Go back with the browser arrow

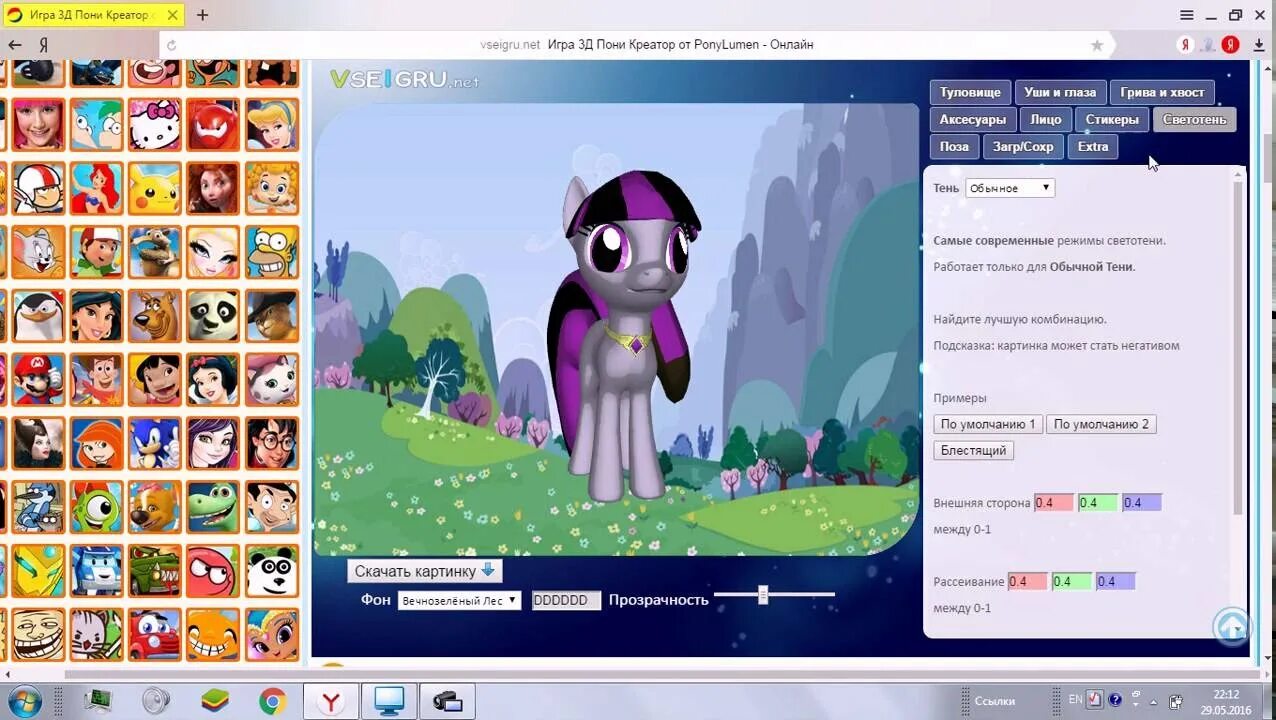click(14, 45)
